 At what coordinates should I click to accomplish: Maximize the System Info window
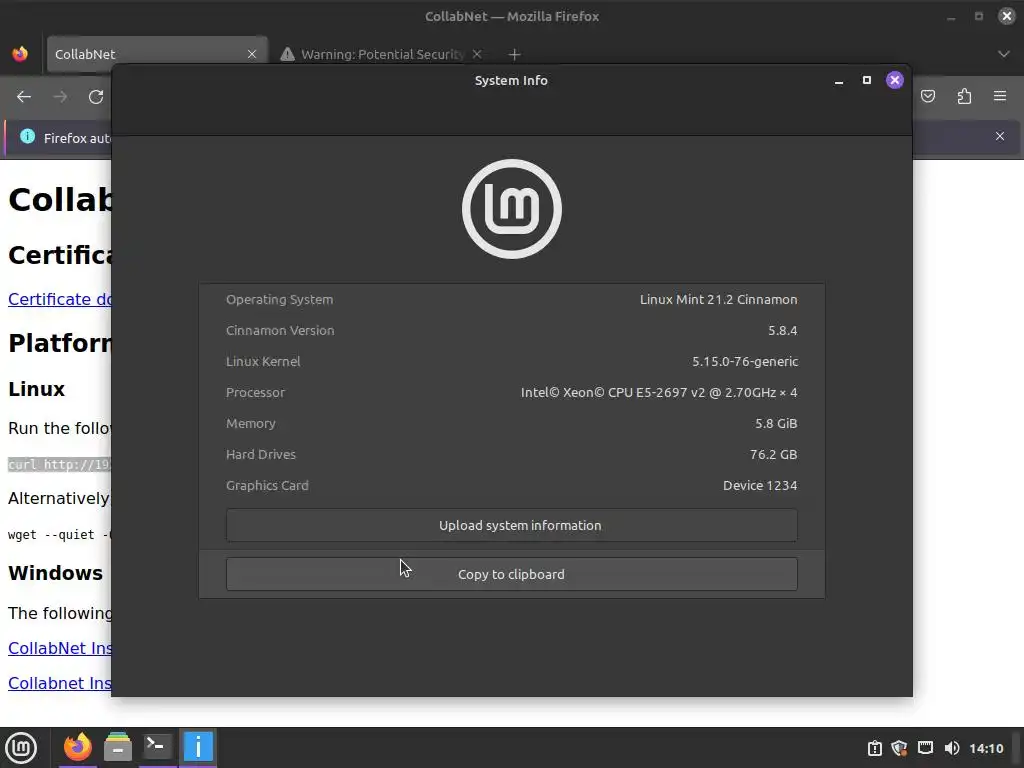tap(867, 80)
